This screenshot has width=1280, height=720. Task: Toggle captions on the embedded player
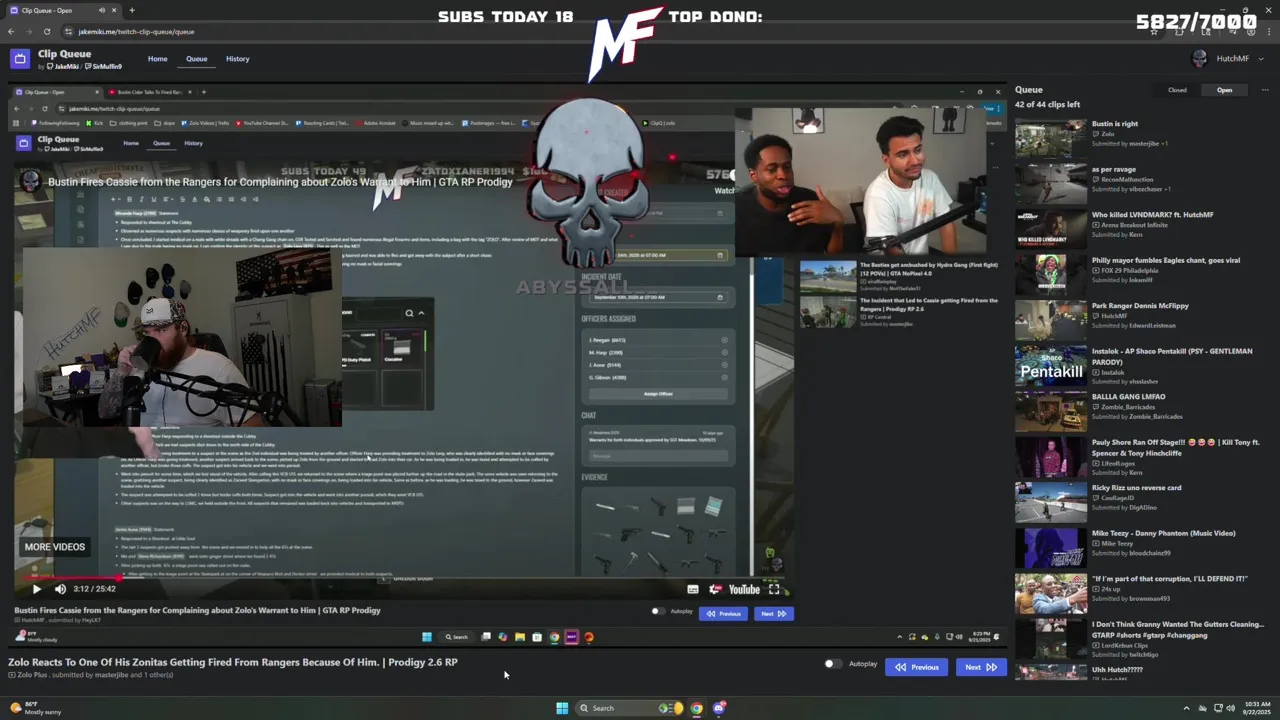692,589
